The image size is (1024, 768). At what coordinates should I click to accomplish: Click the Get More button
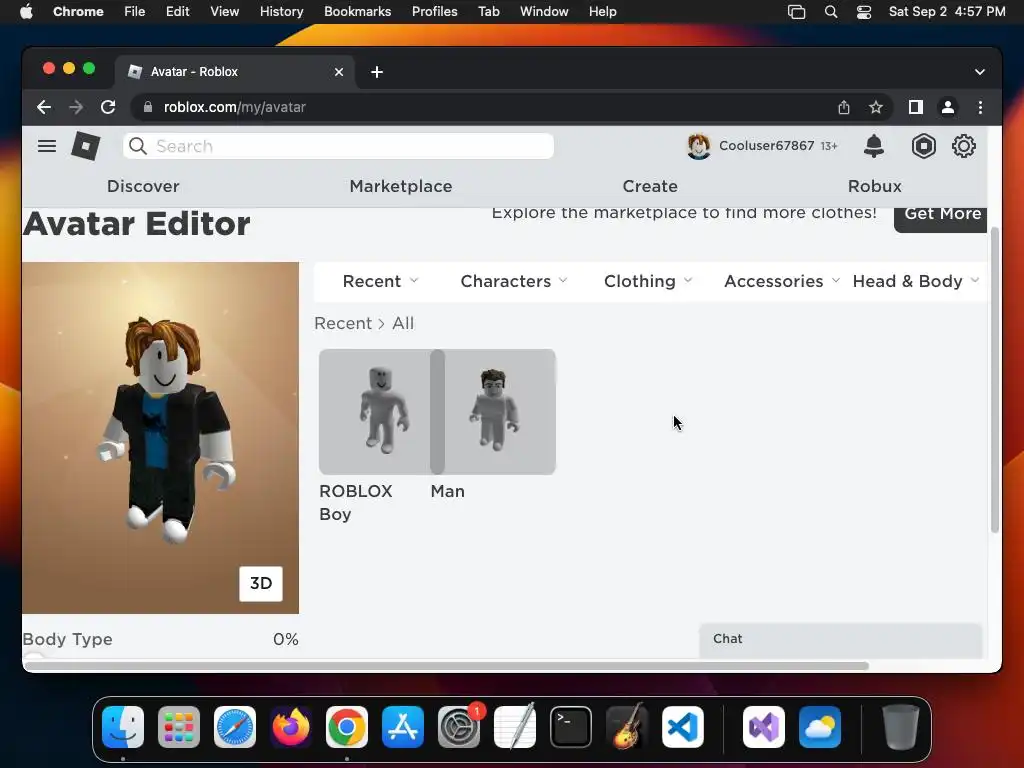coord(940,219)
